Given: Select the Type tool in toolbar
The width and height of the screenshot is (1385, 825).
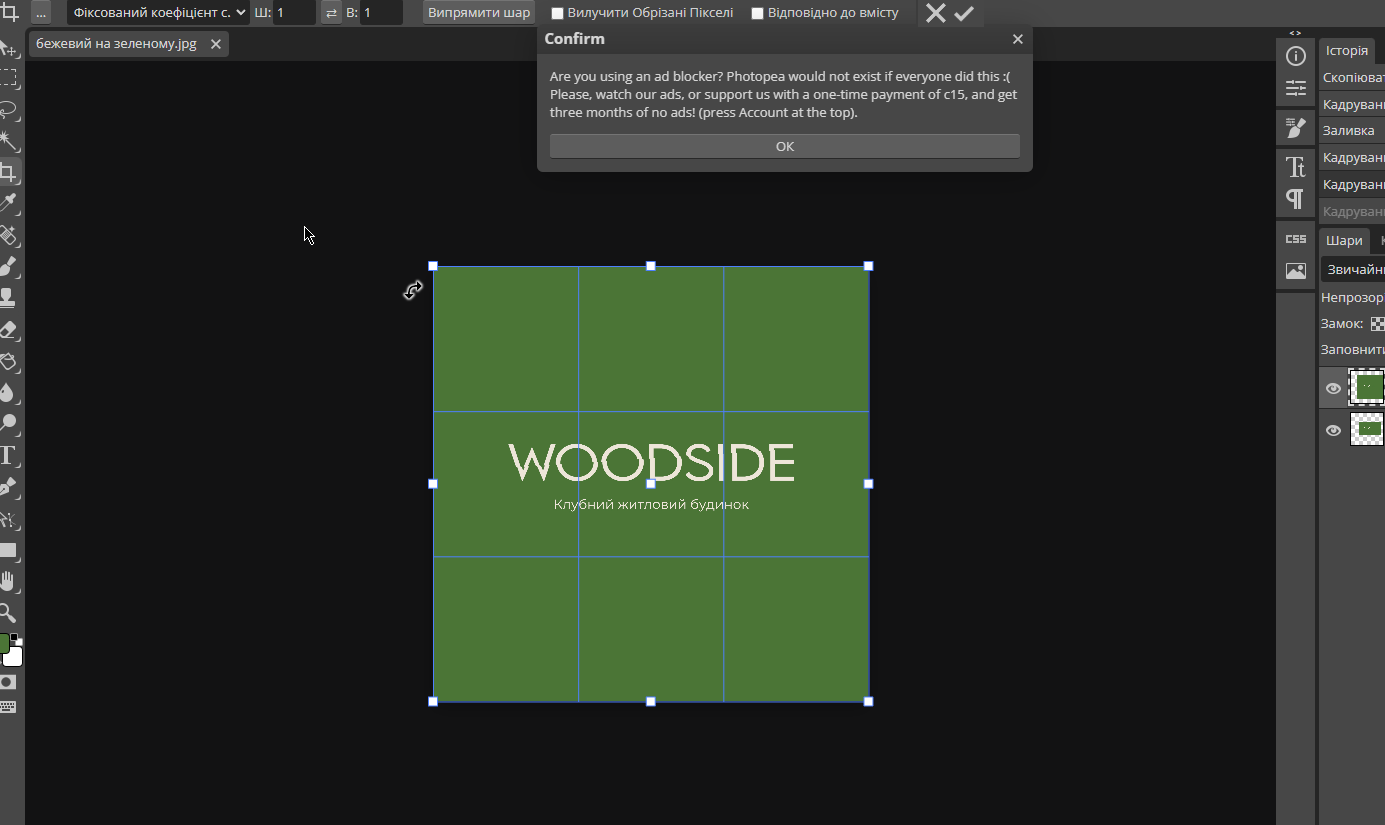Looking at the screenshot, I should 8,456.
